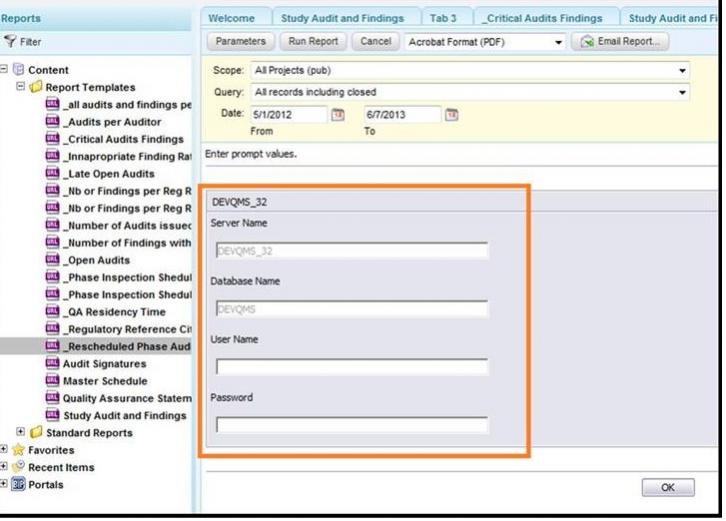726x521 pixels.
Task: Click the _QA Residency Time report icon
Action: 52,311
